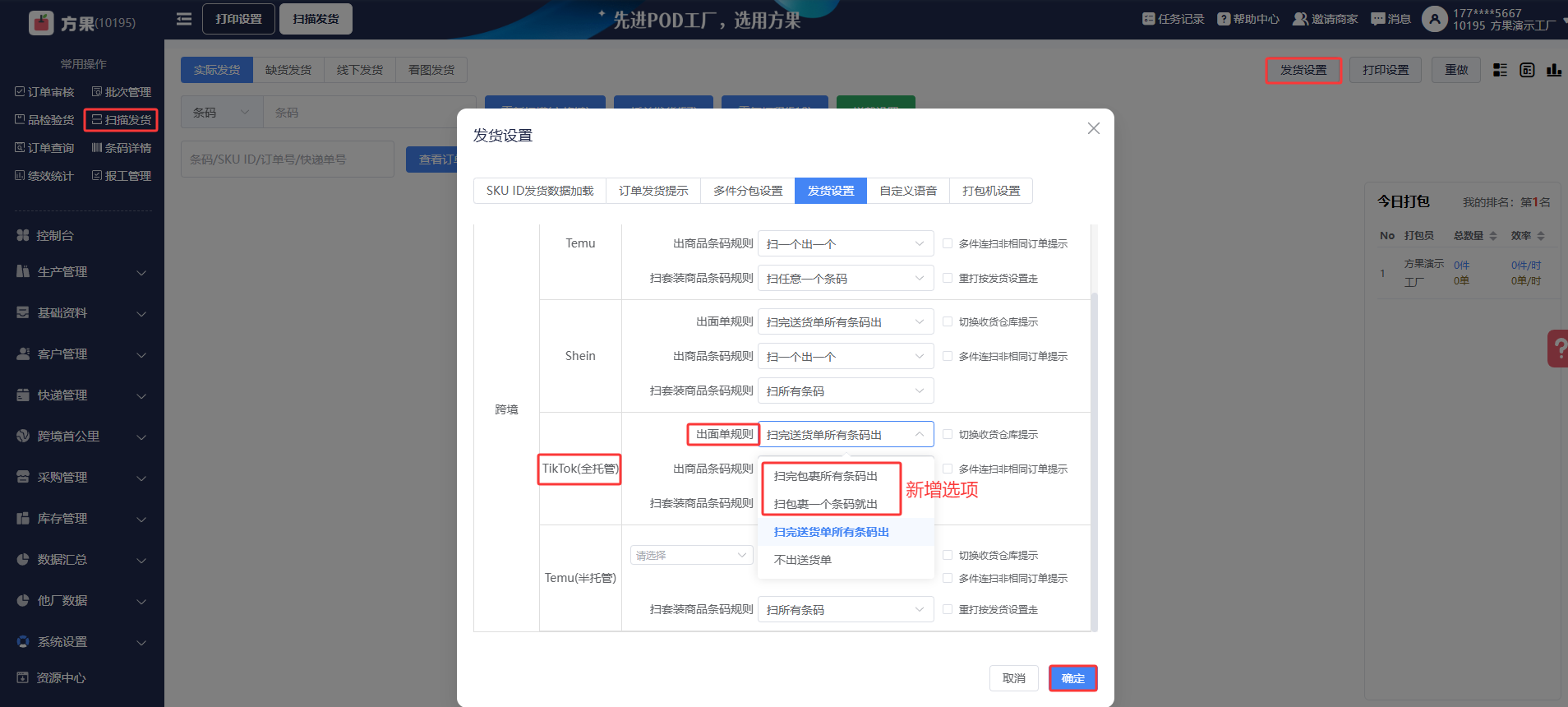Expand 生产管理 sidebar menu
Image resolution: width=1568 pixels, height=707 pixels.
click(x=81, y=272)
